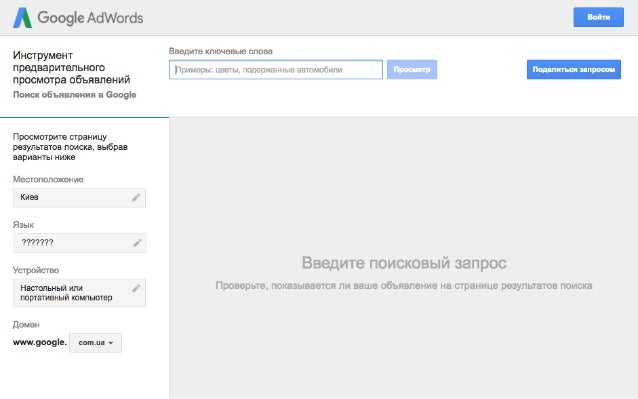
Task: Select the Киев location field
Action: [79, 198]
